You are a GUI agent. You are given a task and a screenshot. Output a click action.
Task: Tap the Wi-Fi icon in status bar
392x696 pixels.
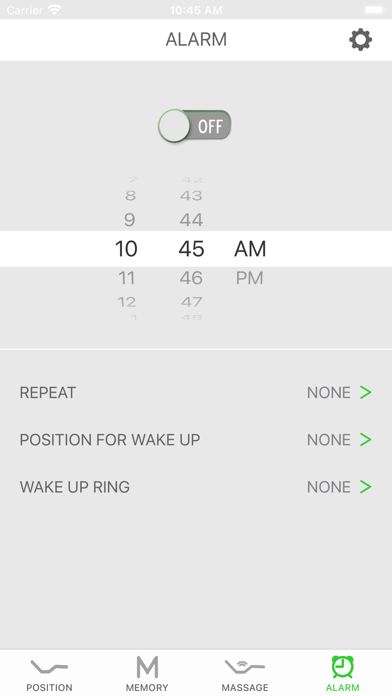coord(55,10)
